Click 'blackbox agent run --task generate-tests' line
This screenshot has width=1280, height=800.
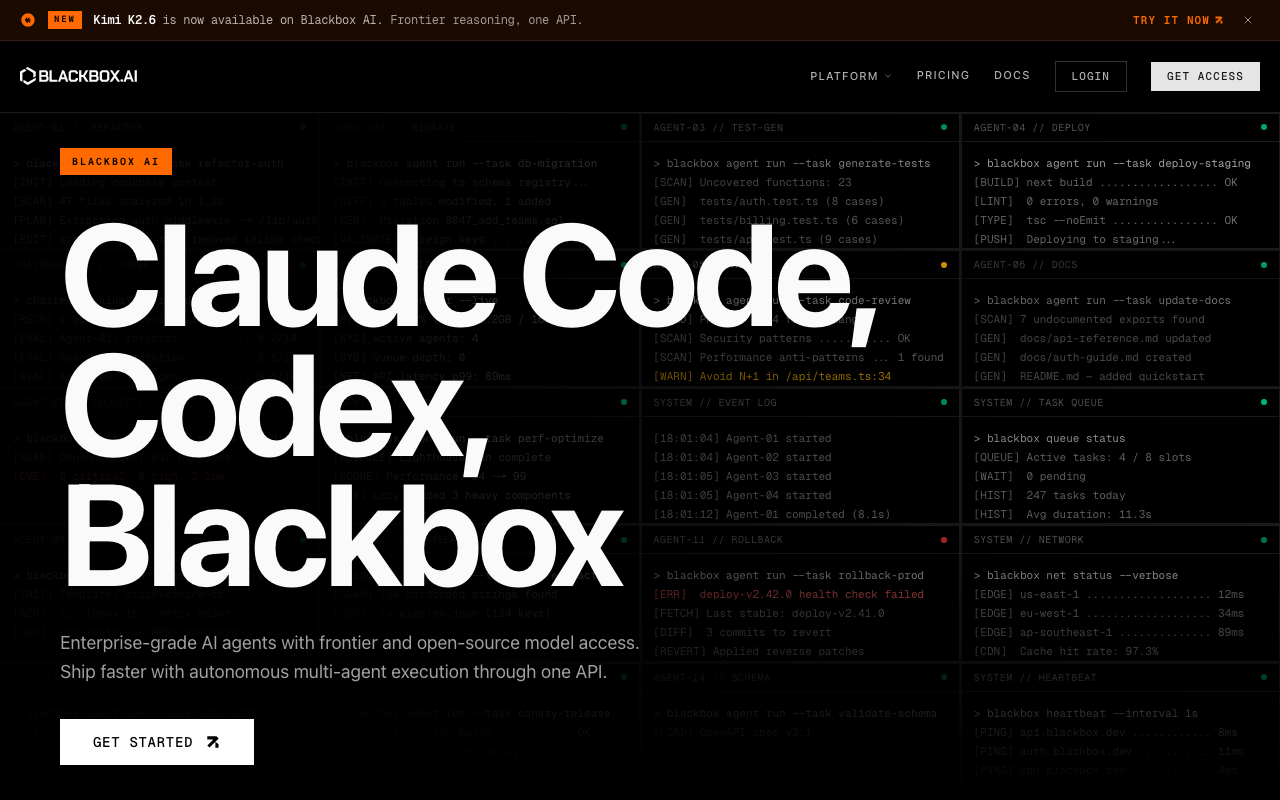pyautogui.click(x=792, y=164)
